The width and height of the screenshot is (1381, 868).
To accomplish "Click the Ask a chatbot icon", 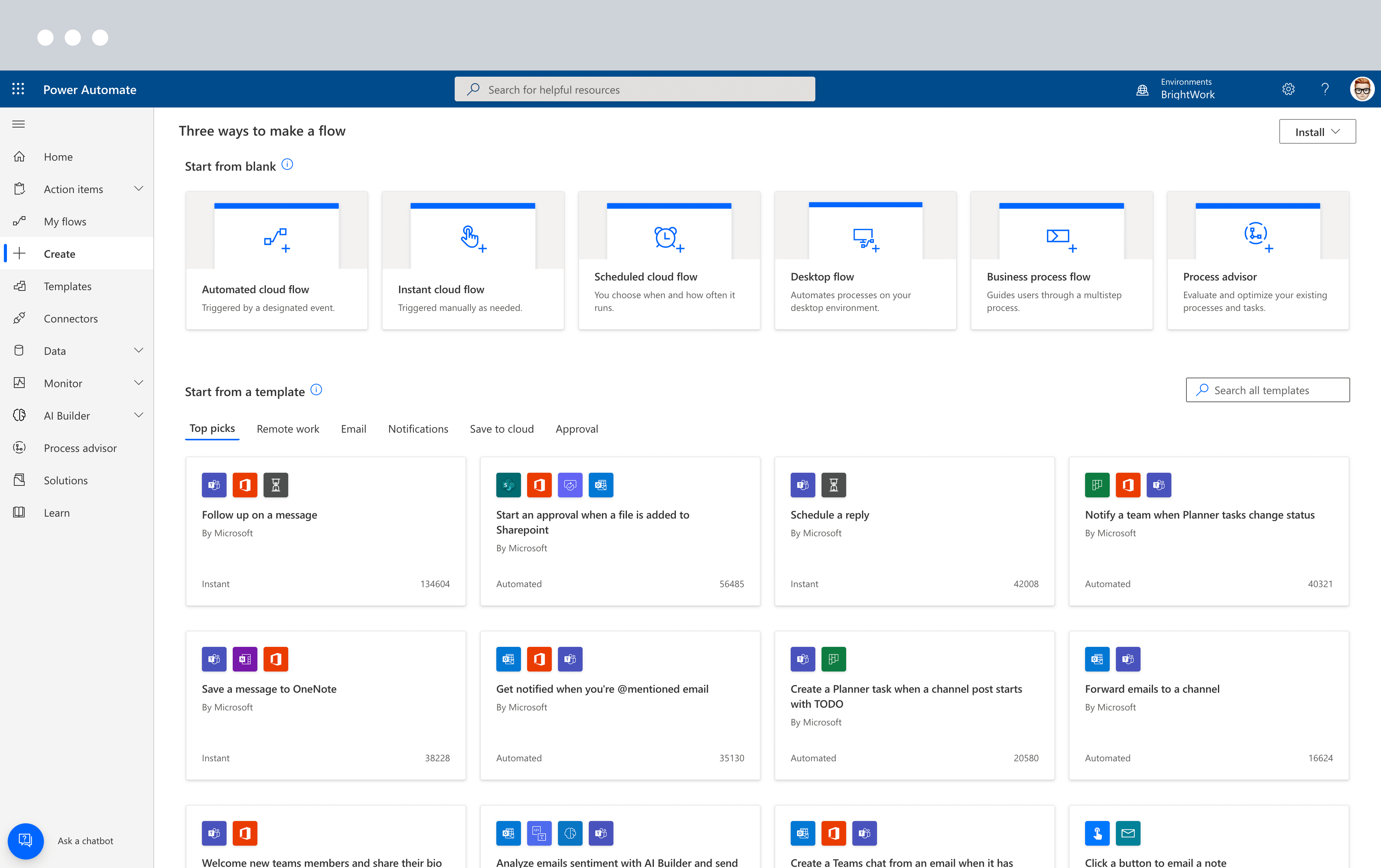I will pyautogui.click(x=25, y=841).
